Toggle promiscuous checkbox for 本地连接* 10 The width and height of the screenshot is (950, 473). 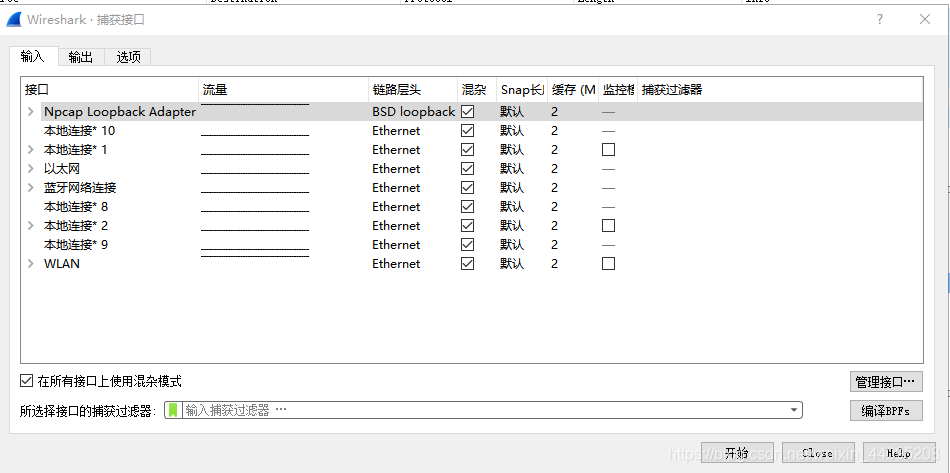coord(468,131)
